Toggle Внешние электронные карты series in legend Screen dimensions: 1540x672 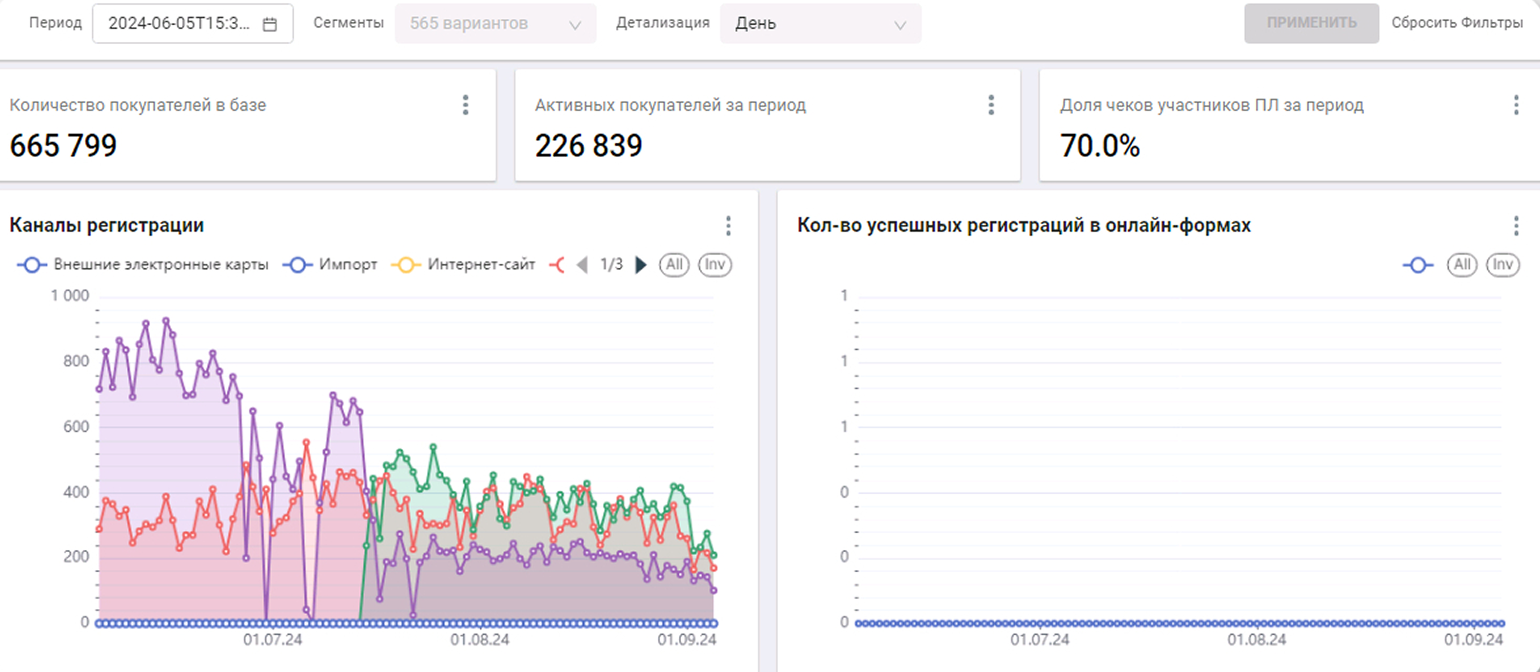coord(143,265)
